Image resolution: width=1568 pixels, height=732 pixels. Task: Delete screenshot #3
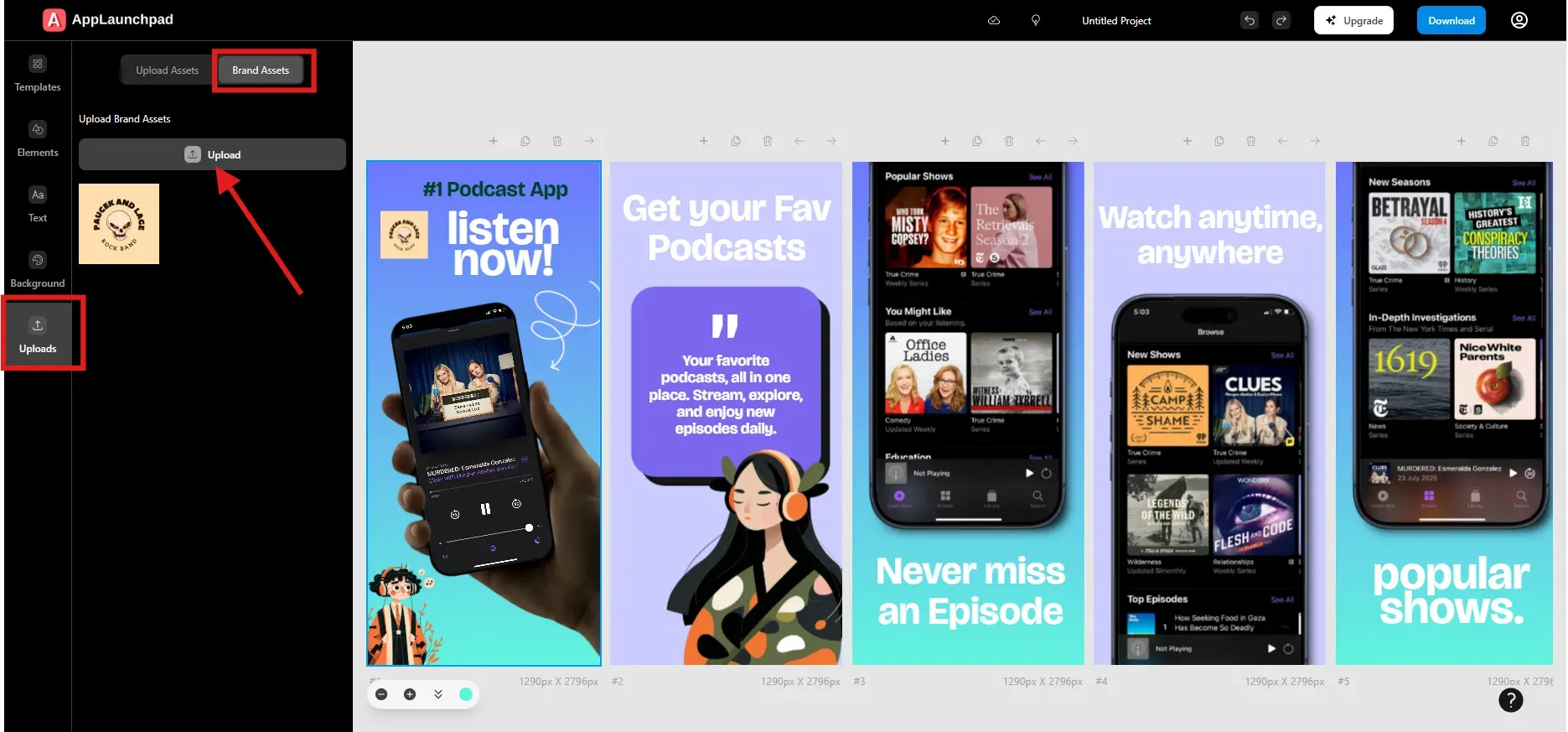[x=1009, y=141]
